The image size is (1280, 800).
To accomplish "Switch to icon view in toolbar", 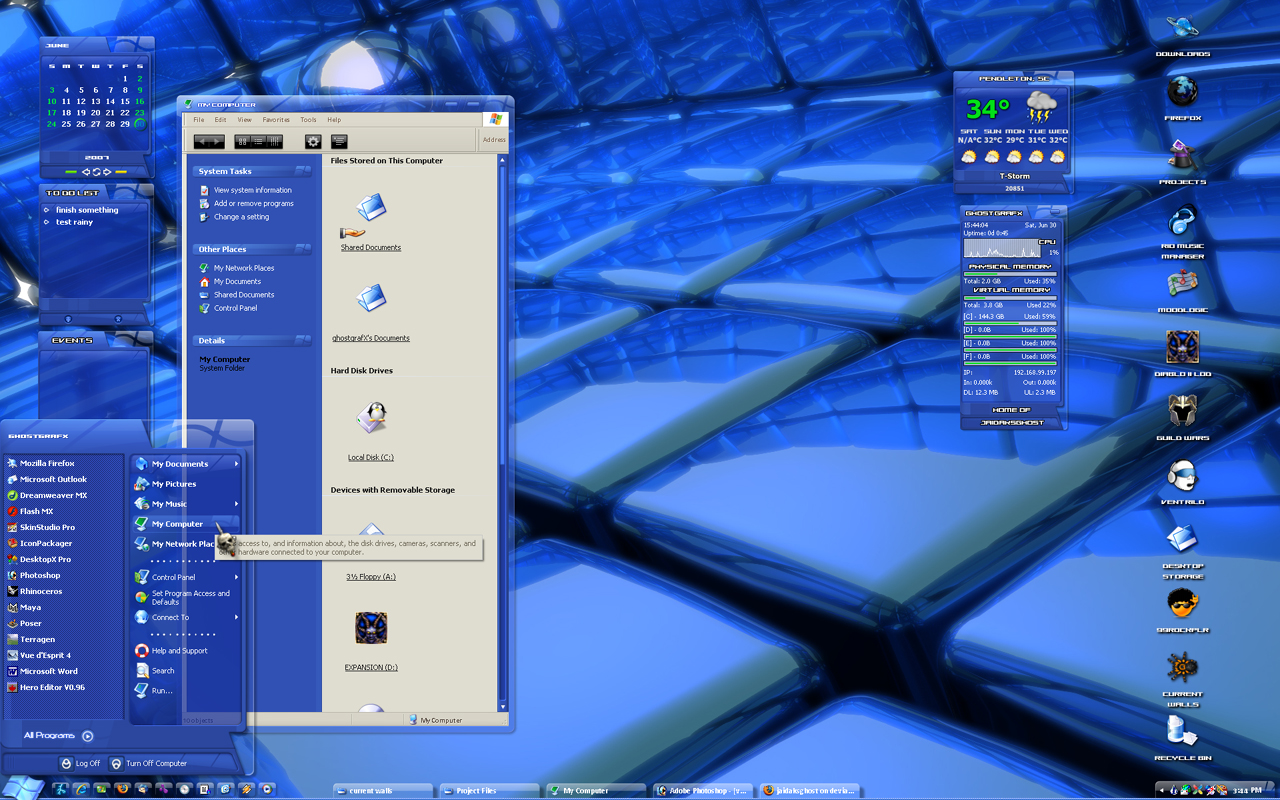I will [242, 142].
